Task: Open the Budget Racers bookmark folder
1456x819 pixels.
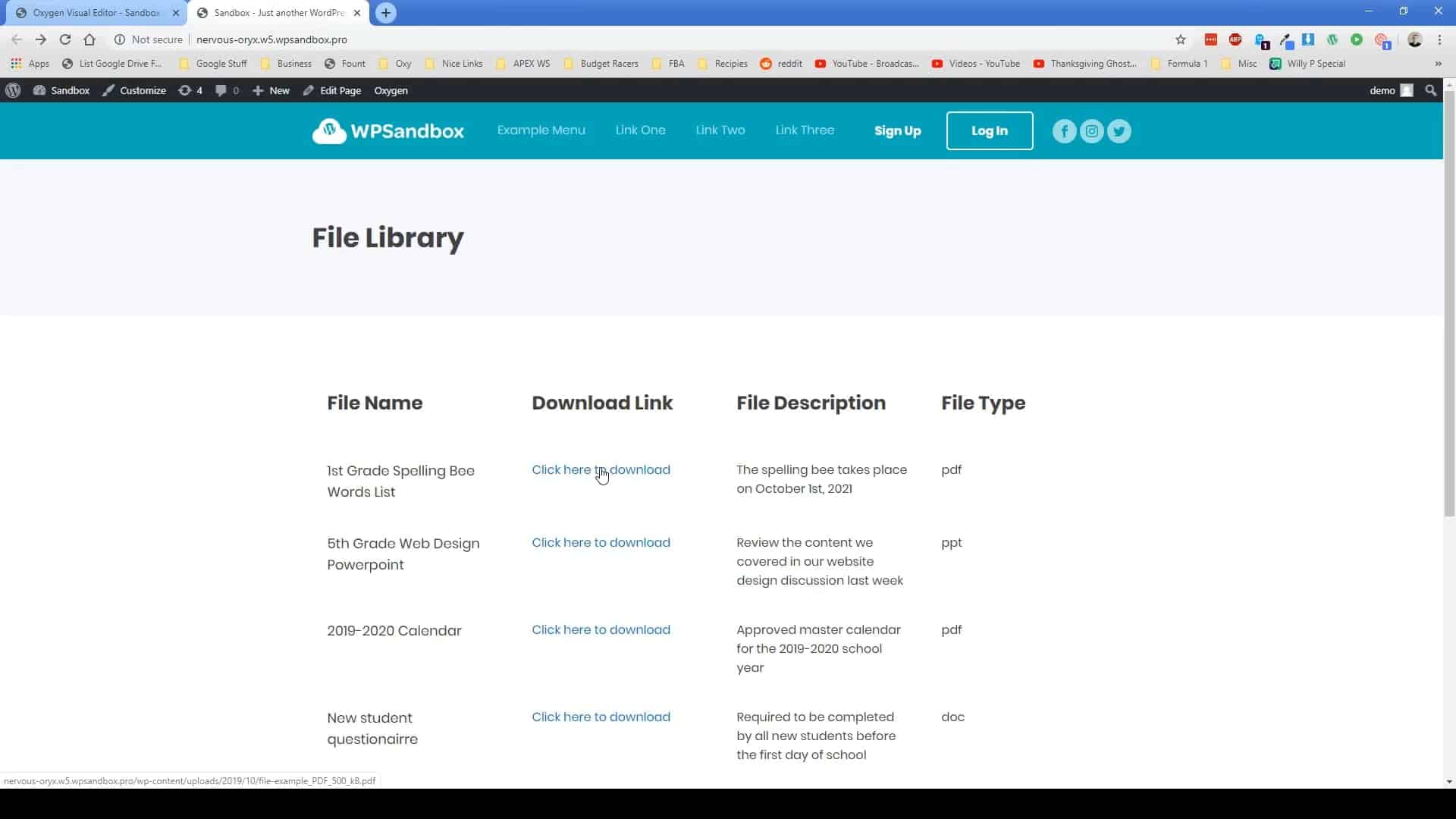Action: tap(601, 64)
